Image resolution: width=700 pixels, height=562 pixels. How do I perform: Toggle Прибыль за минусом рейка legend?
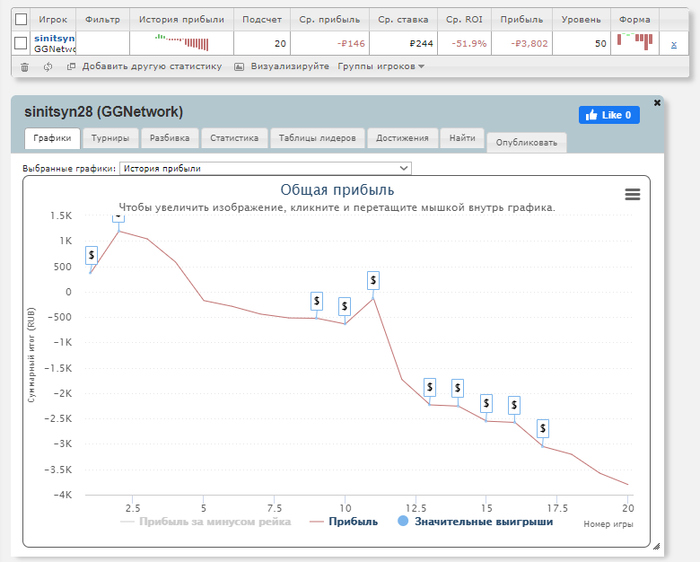coord(206,521)
